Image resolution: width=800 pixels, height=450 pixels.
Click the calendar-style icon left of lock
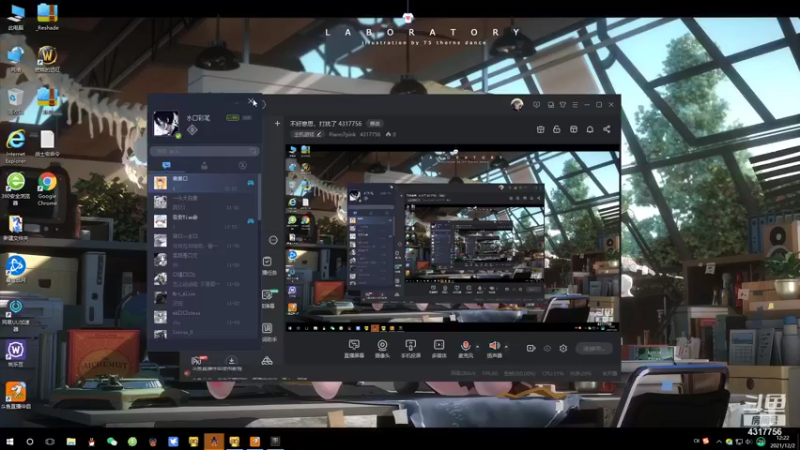540,129
